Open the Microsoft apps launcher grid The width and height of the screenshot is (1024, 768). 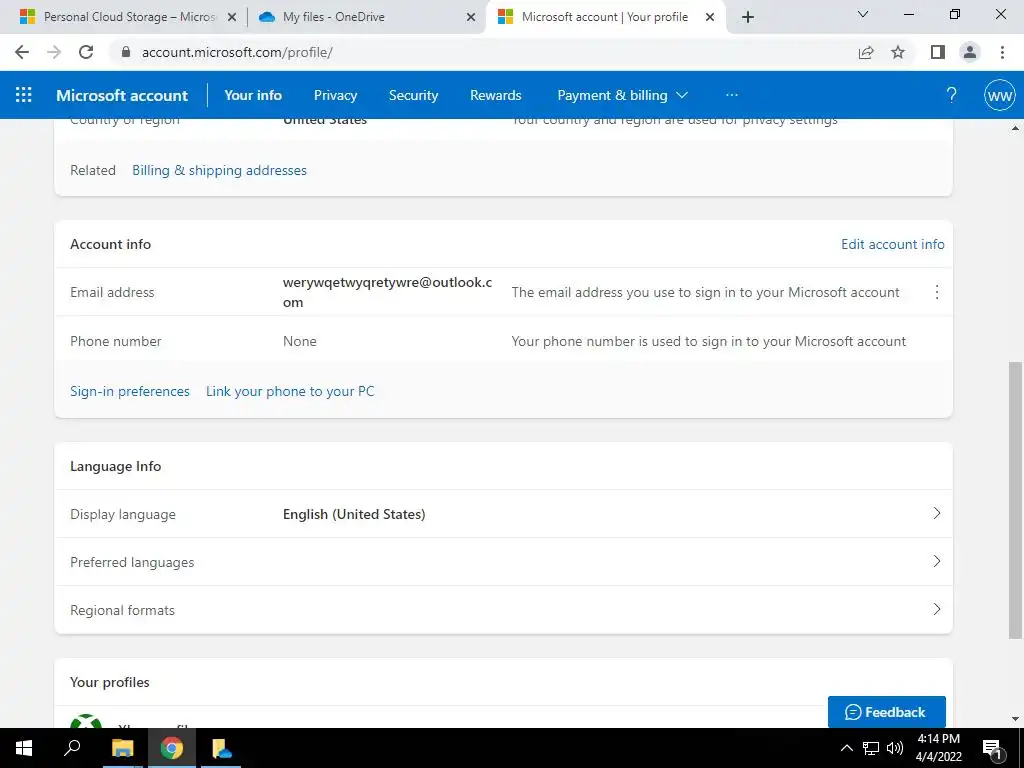(x=24, y=95)
